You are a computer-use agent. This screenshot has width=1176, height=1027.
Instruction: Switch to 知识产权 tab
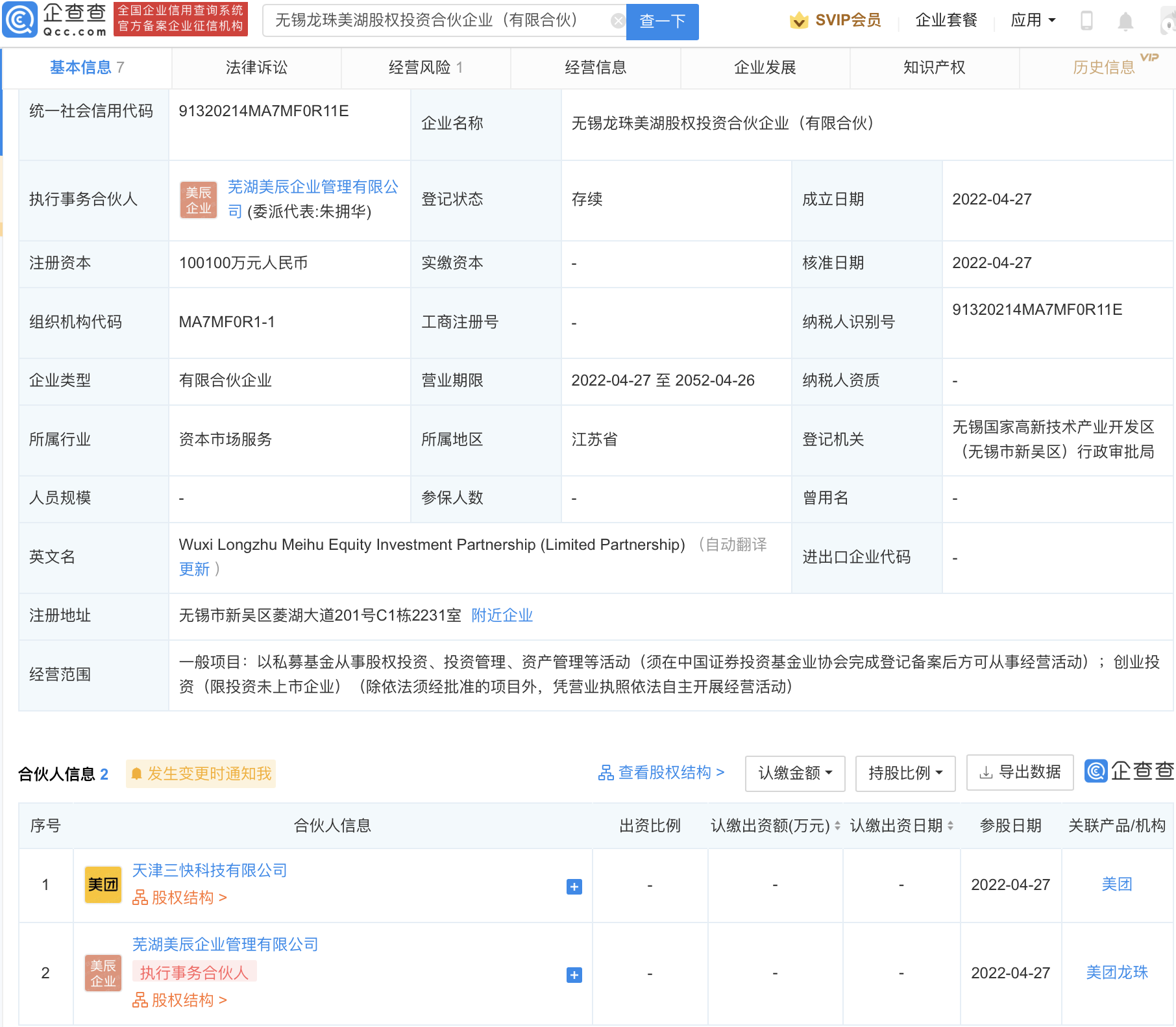[934, 68]
